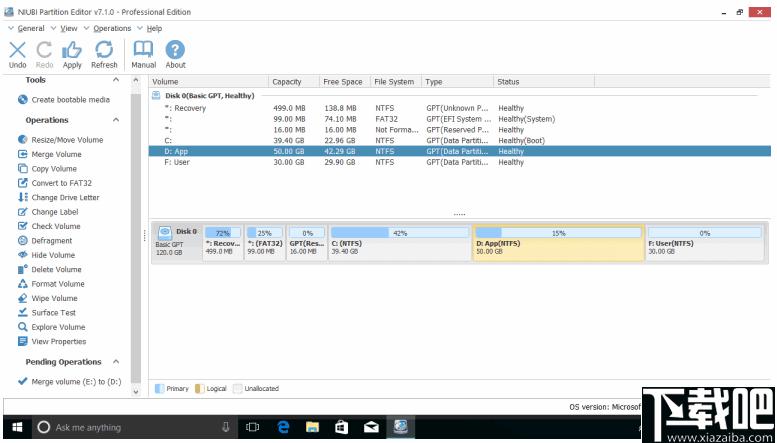The width and height of the screenshot is (777, 443).
Task: Sort by the Status column header
Action: [x=544, y=82]
